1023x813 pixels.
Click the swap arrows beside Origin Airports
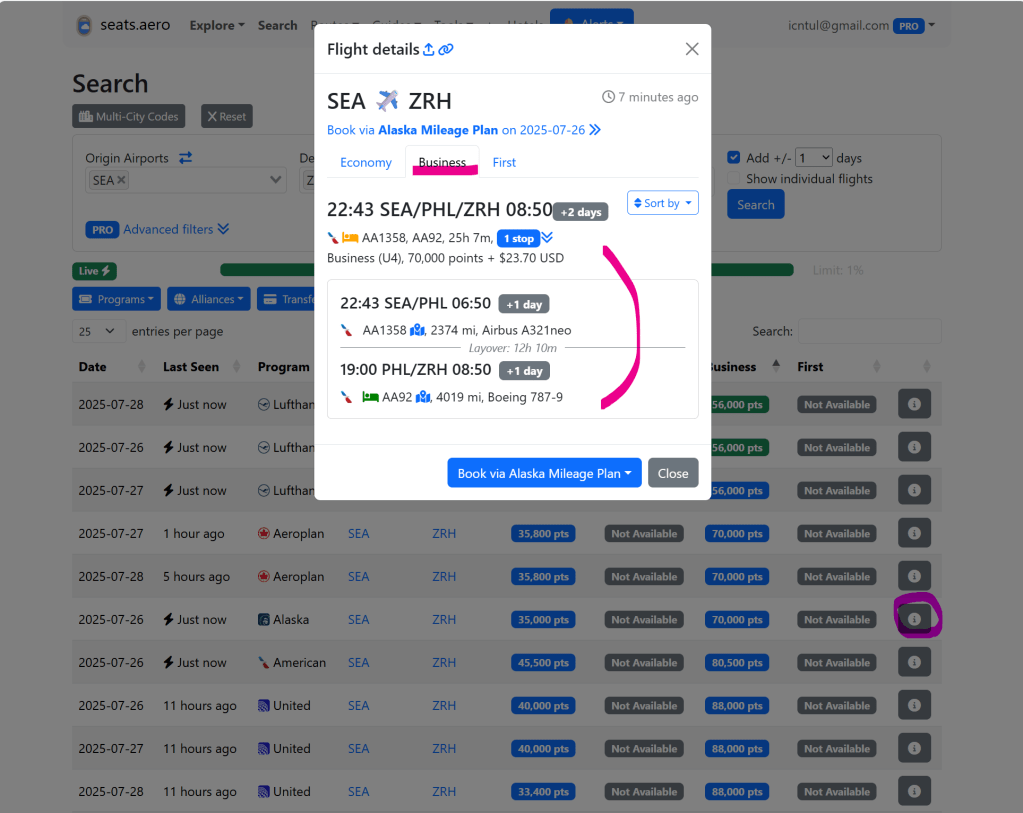185,158
